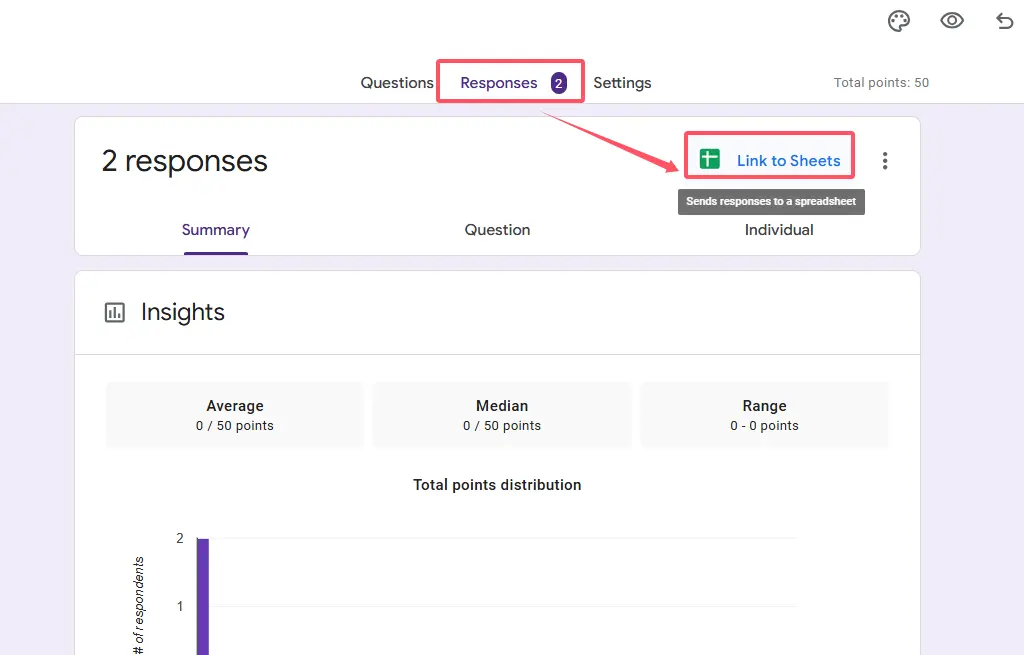Click the Undo arrow icon
The image size is (1024, 655).
[1004, 21]
